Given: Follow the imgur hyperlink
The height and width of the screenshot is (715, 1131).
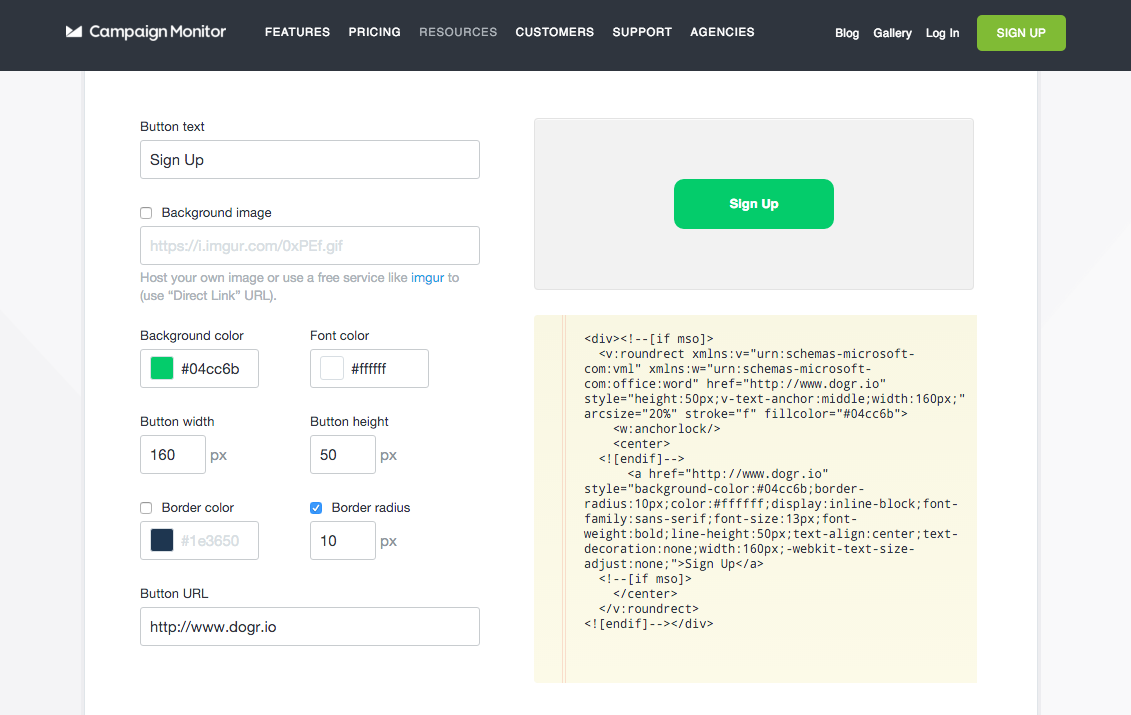Looking at the screenshot, I should [x=427, y=278].
